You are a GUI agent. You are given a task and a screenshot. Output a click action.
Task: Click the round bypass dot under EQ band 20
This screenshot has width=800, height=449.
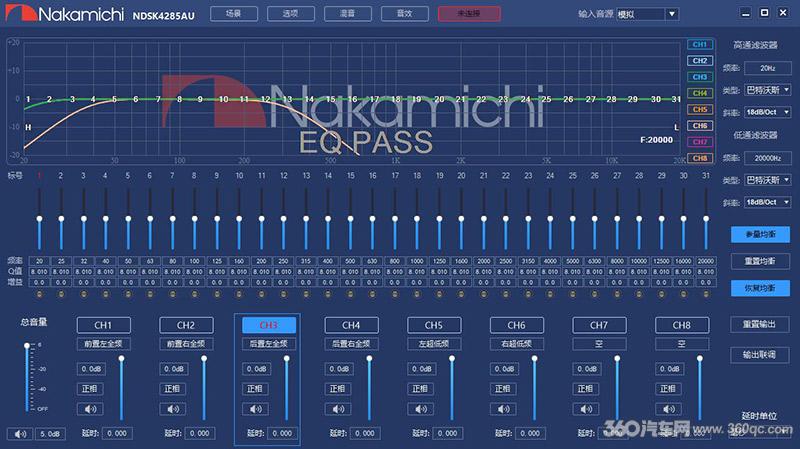coord(461,294)
